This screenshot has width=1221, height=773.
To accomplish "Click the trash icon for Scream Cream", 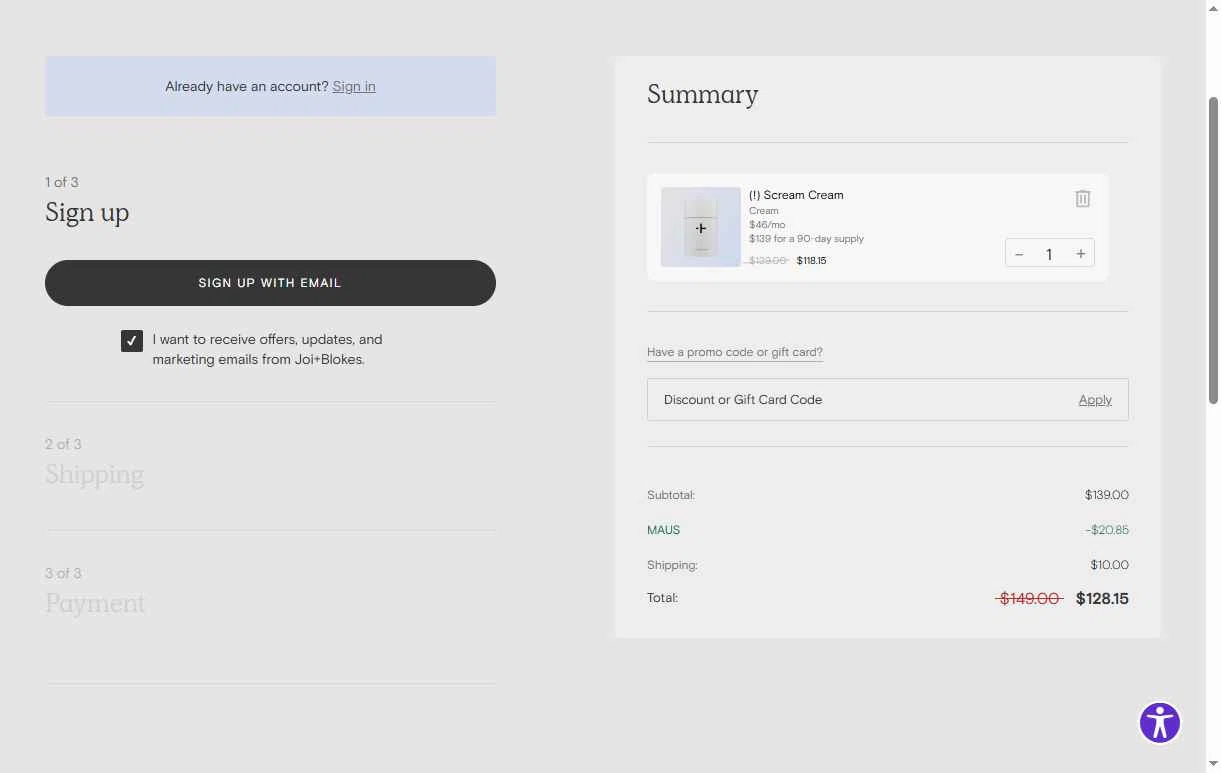I will 1082,198.
